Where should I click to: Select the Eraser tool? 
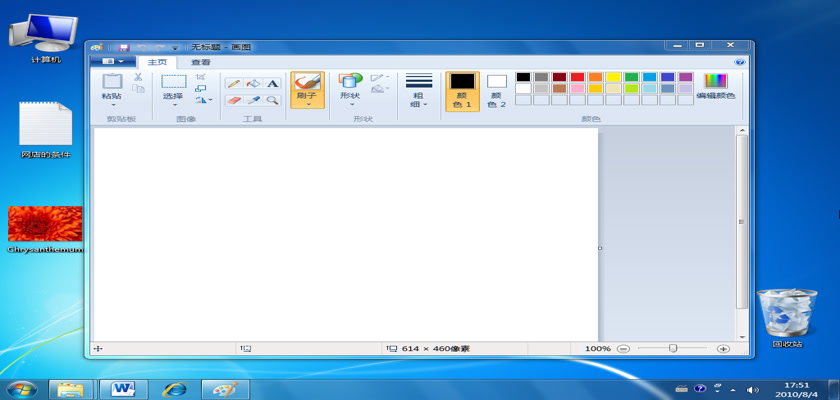pyautogui.click(x=233, y=100)
